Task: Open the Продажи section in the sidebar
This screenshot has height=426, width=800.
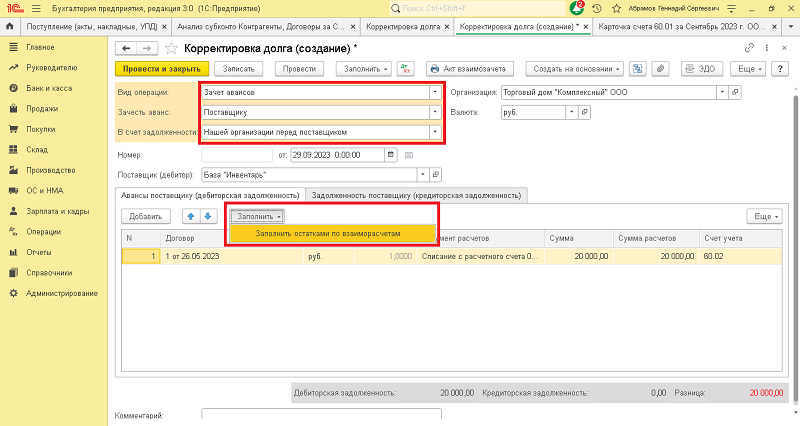Action: pyautogui.click(x=41, y=108)
